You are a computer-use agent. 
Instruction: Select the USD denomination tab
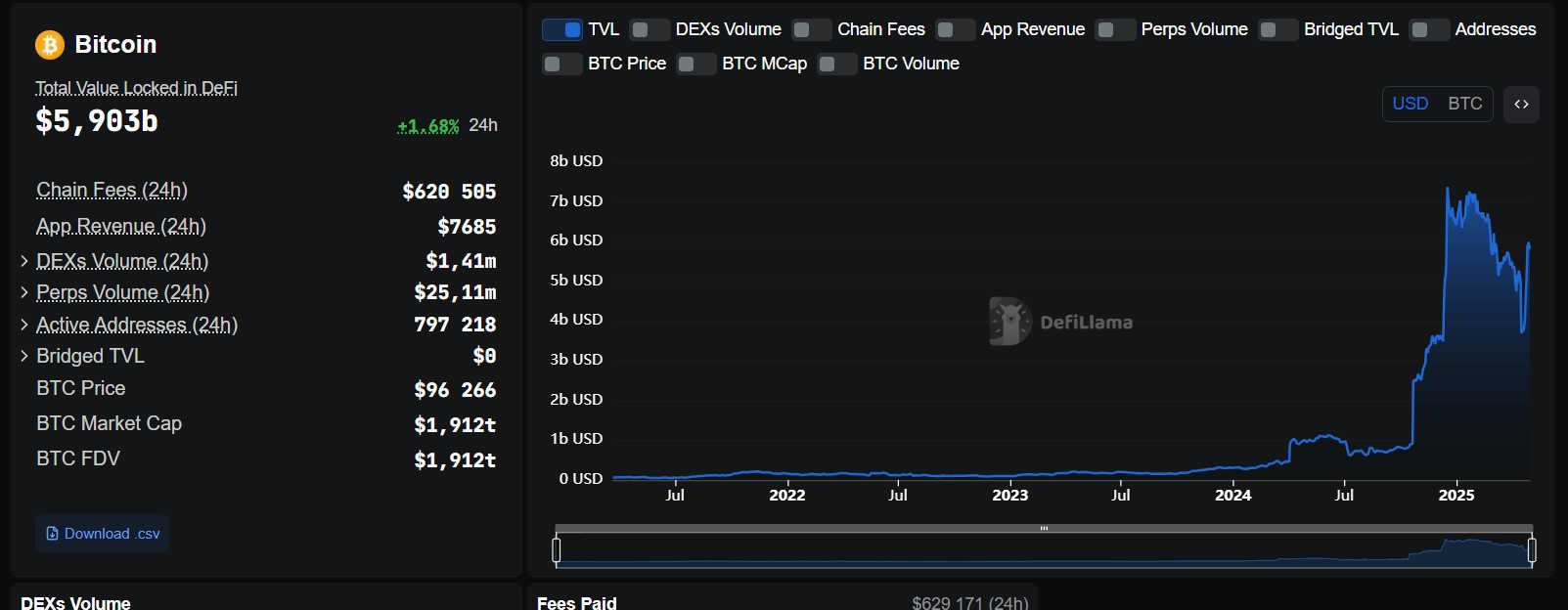pos(1410,104)
